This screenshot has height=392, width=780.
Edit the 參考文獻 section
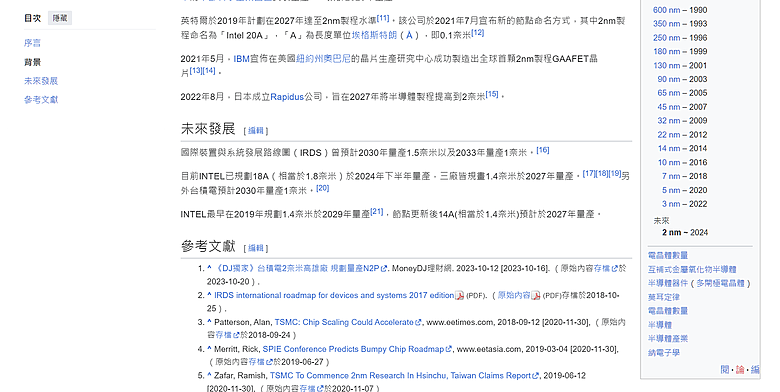point(256,248)
